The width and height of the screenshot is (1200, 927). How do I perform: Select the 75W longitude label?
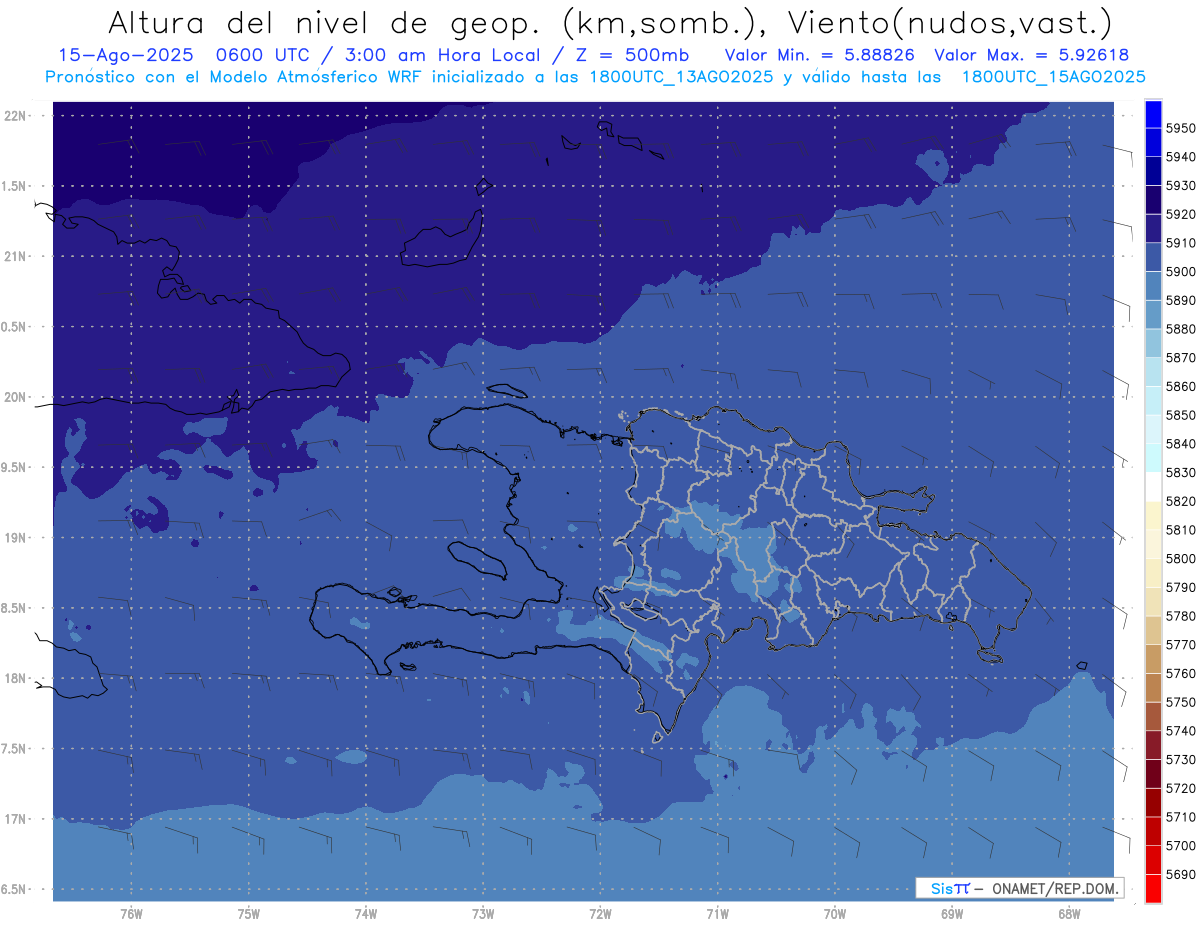coord(249,914)
